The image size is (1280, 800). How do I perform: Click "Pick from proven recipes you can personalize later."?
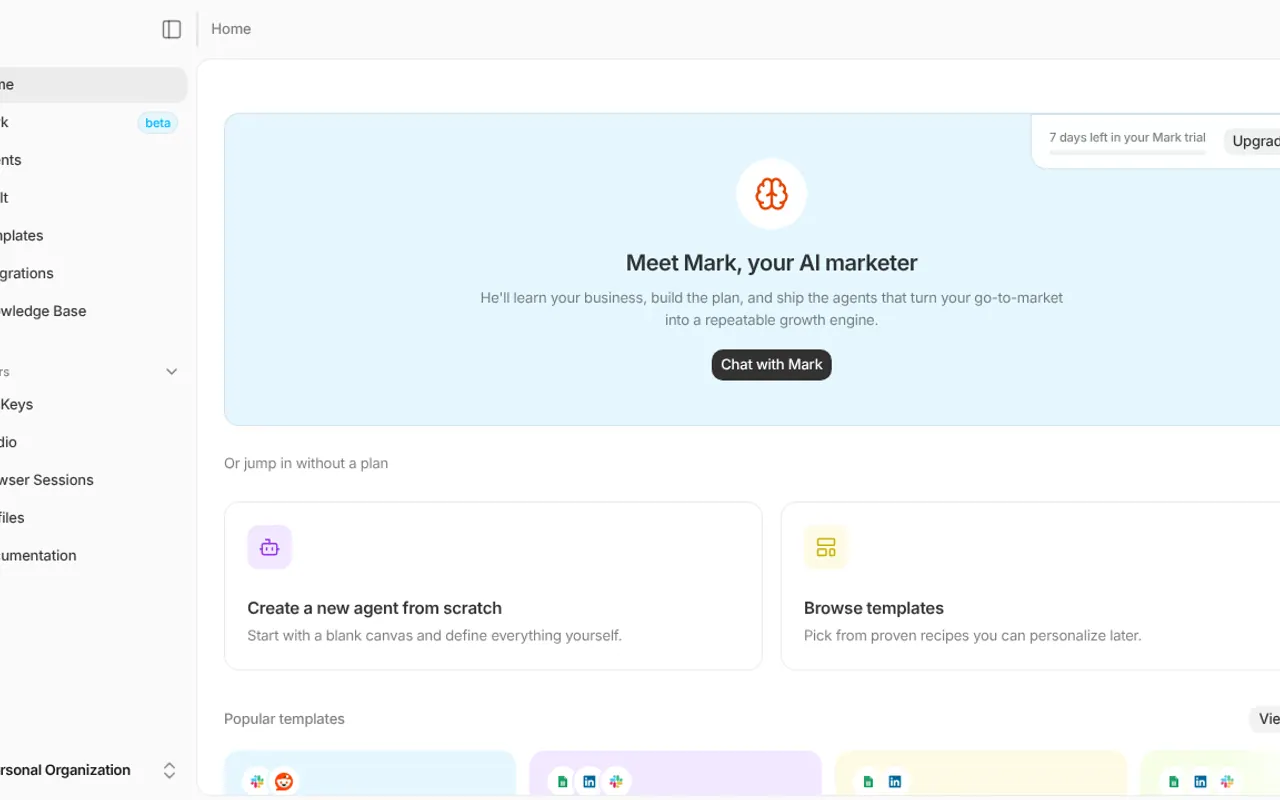point(972,635)
